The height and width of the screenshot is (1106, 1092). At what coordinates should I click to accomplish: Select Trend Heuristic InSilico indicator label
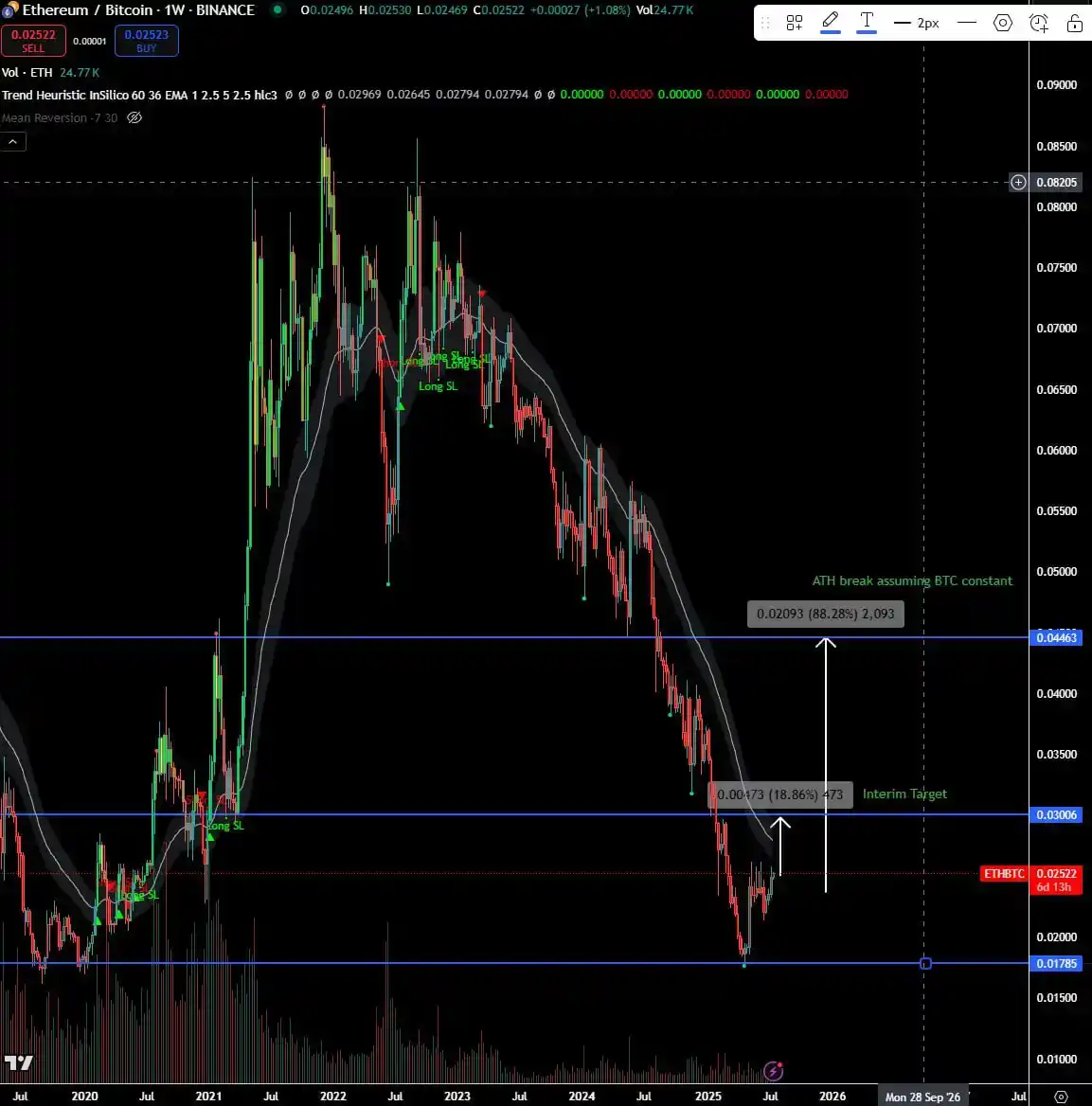[139, 95]
